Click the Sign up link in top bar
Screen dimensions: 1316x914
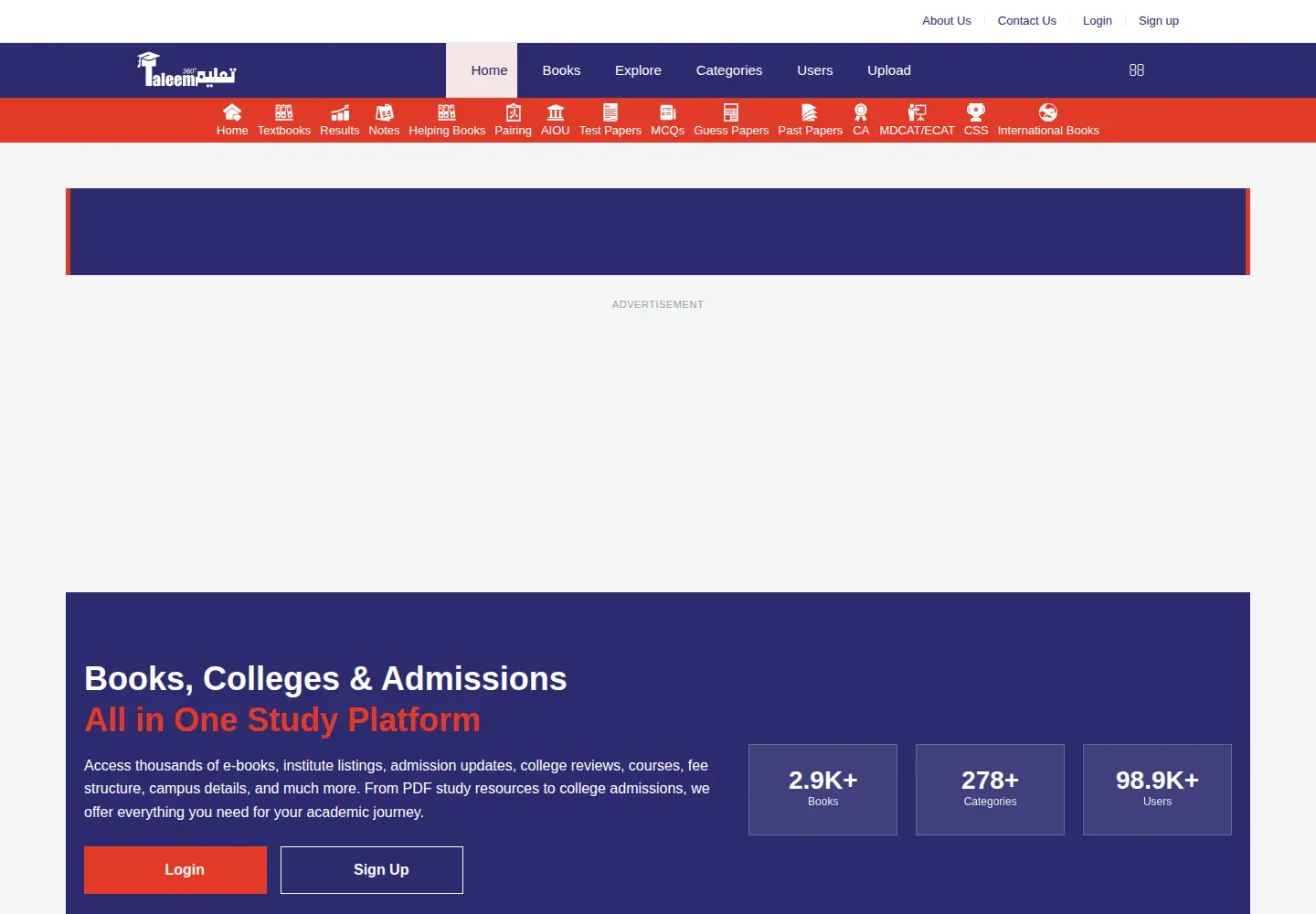[x=1159, y=21]
